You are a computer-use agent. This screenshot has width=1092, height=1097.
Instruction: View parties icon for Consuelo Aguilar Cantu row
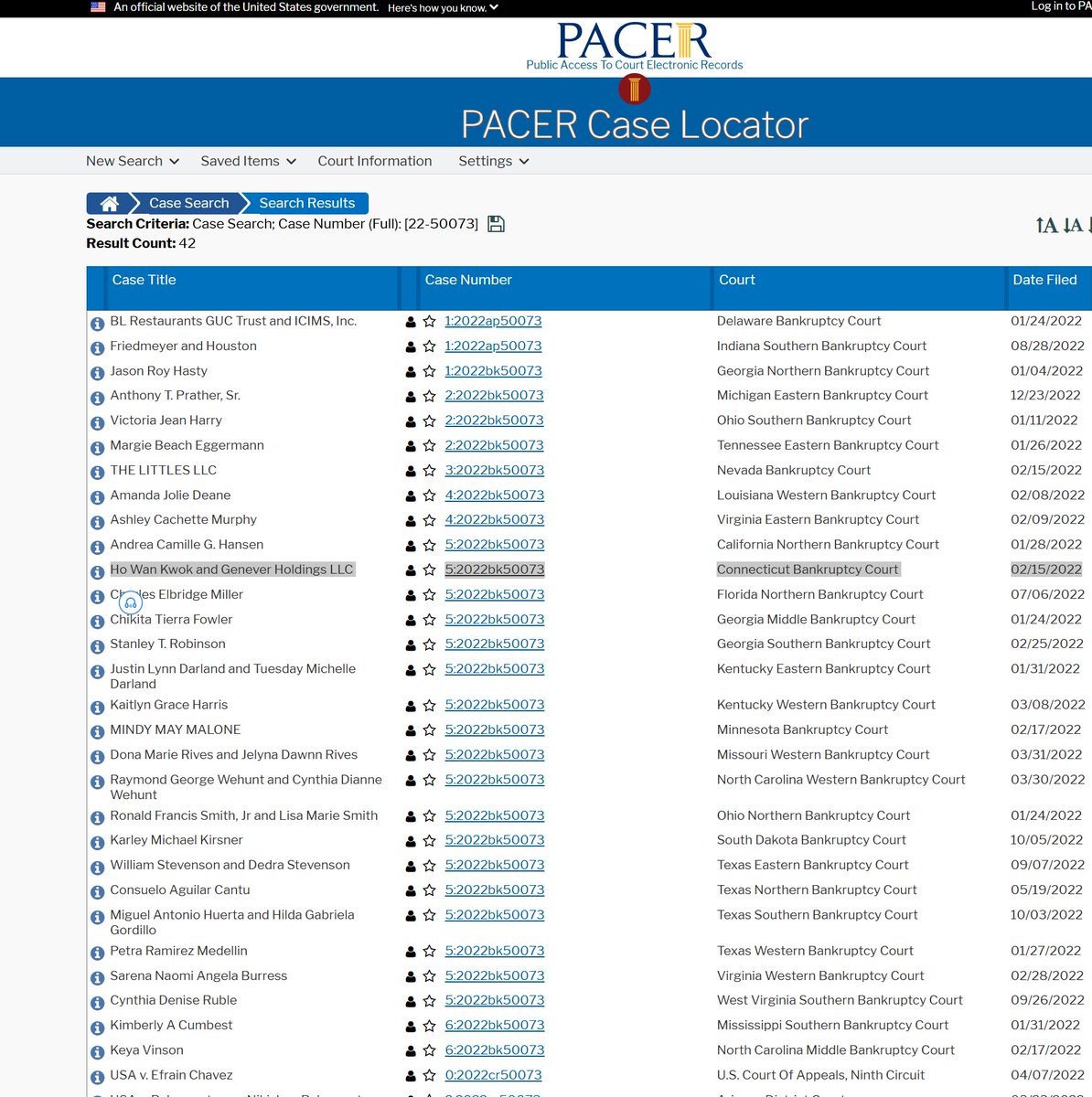tap(411, 891)
